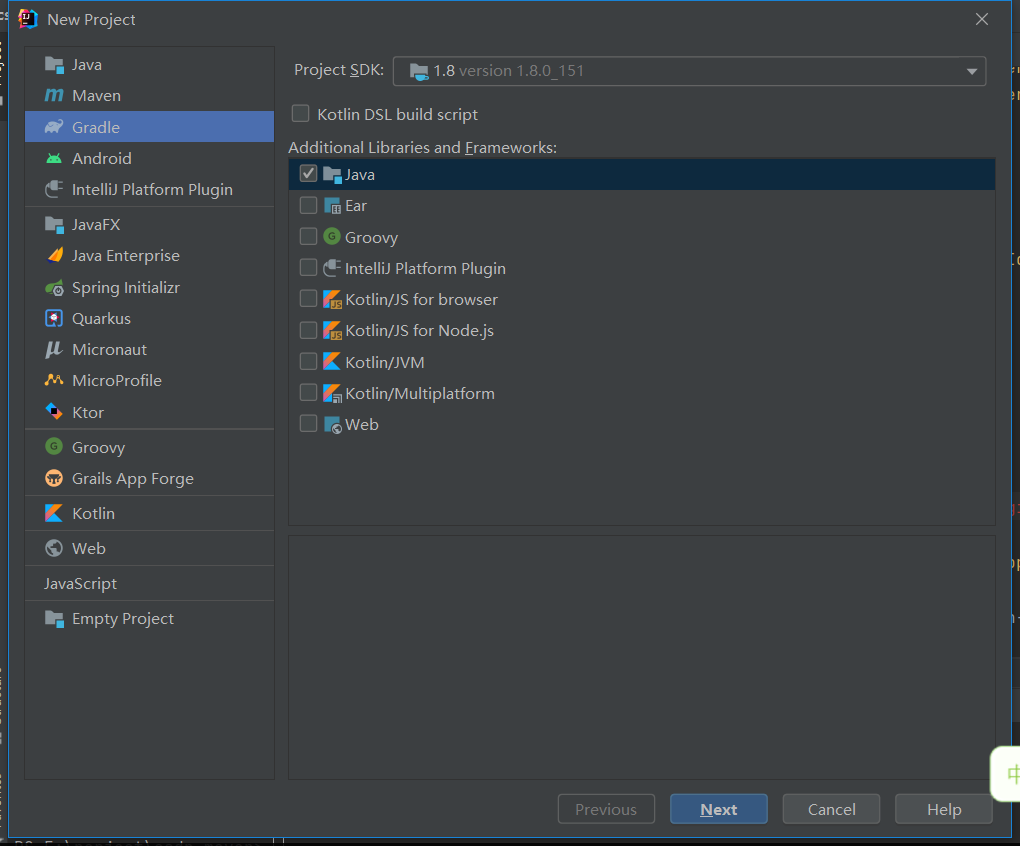This screenshot has width=1020, height=846.
Task: Click the Kotlin/JS for Node.js icon
Action: click(x=332, y=330)
